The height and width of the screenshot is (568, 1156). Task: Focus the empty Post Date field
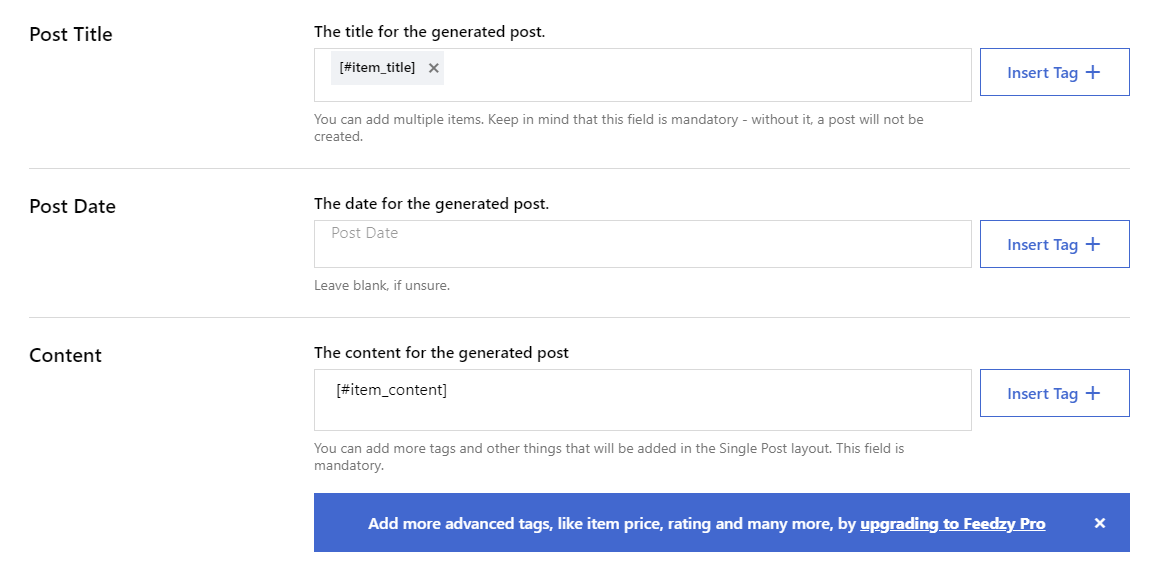click(642, 244)
